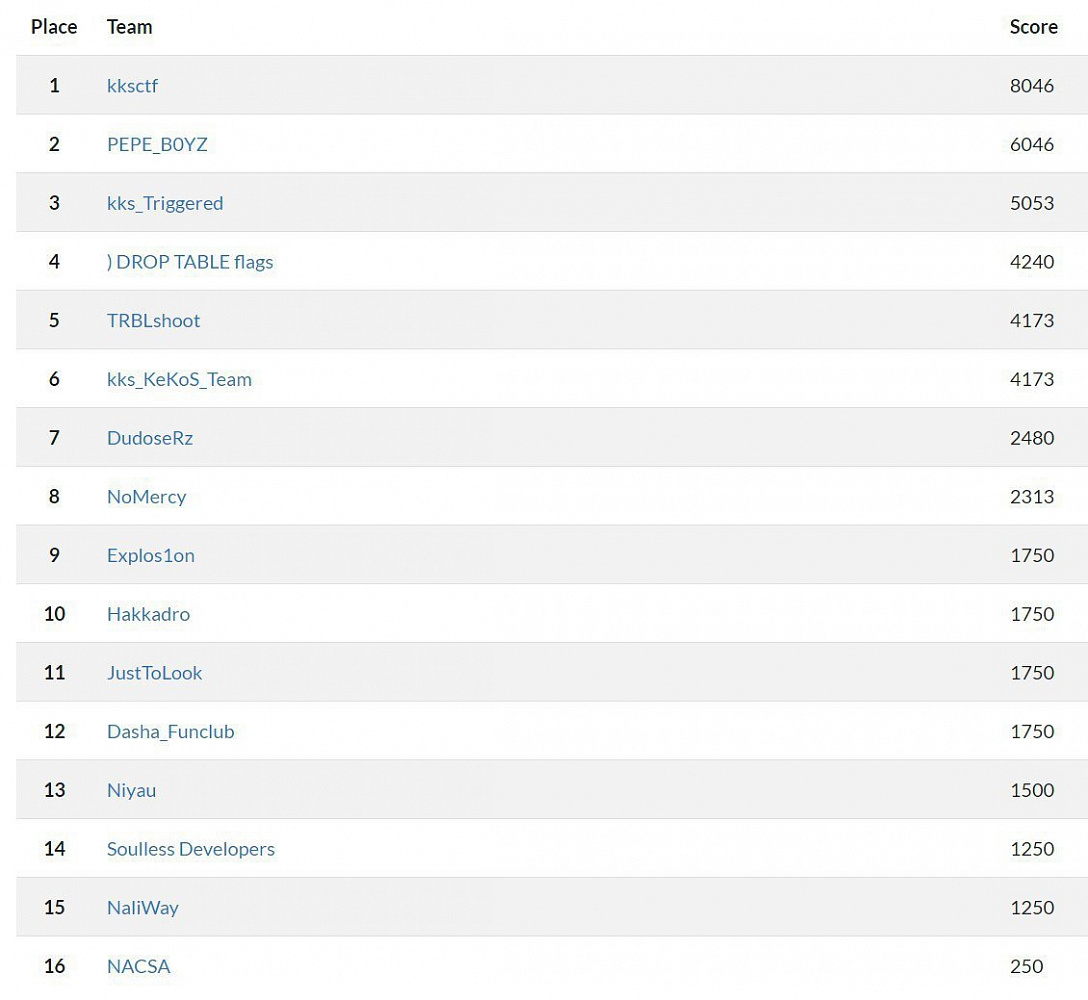The height and width of the screenshot is (1000, 1088).
Task: Open the NACSA team page
Action: coord(139,966)
